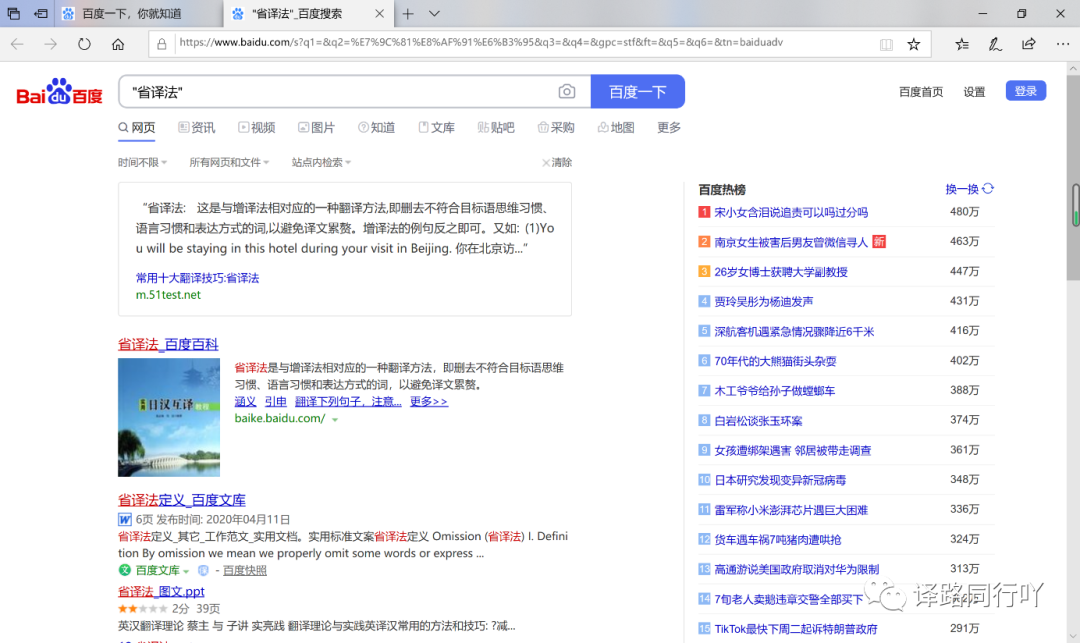1080x643 pixels.
Task: Open the 涵义 sublink
Action: pos(245,401)
